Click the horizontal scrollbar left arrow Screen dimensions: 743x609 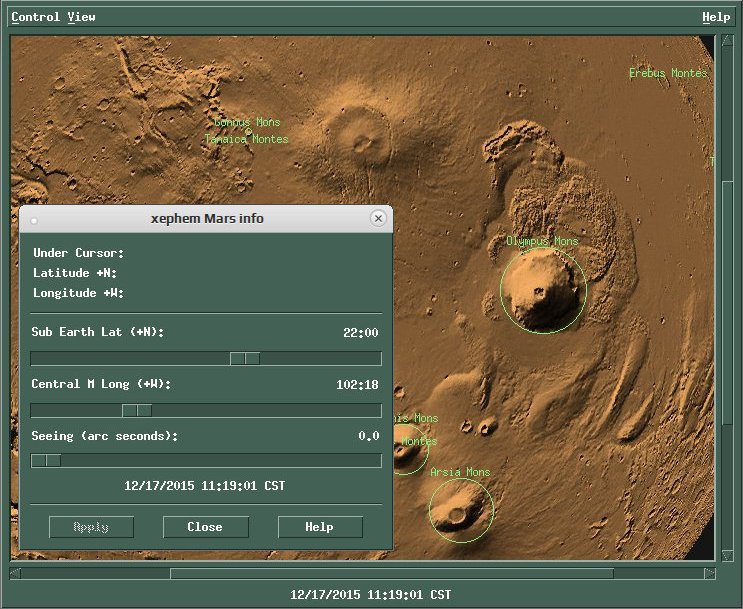[15, 573]
